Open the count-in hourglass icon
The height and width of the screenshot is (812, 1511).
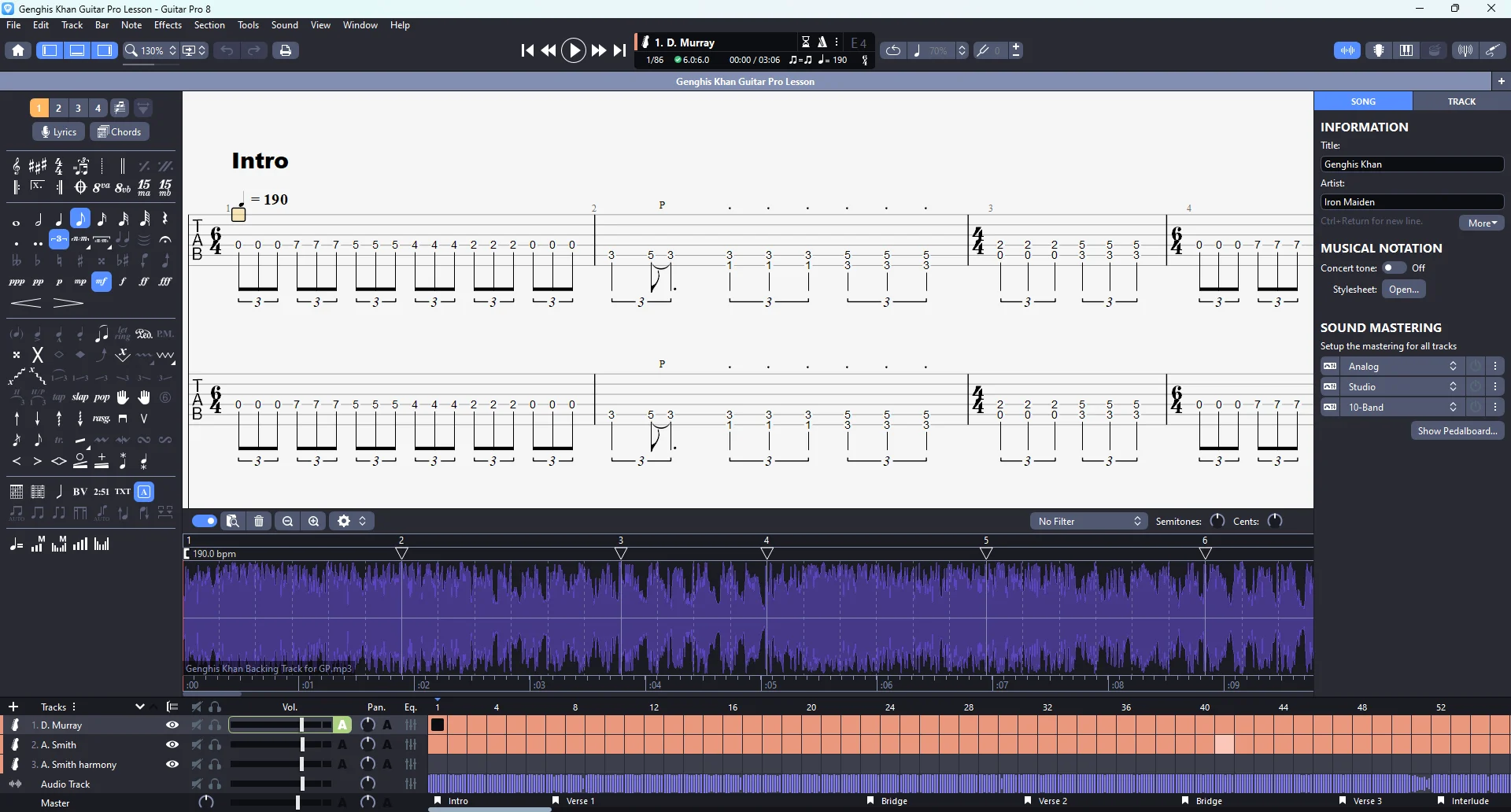pos(806,42)
